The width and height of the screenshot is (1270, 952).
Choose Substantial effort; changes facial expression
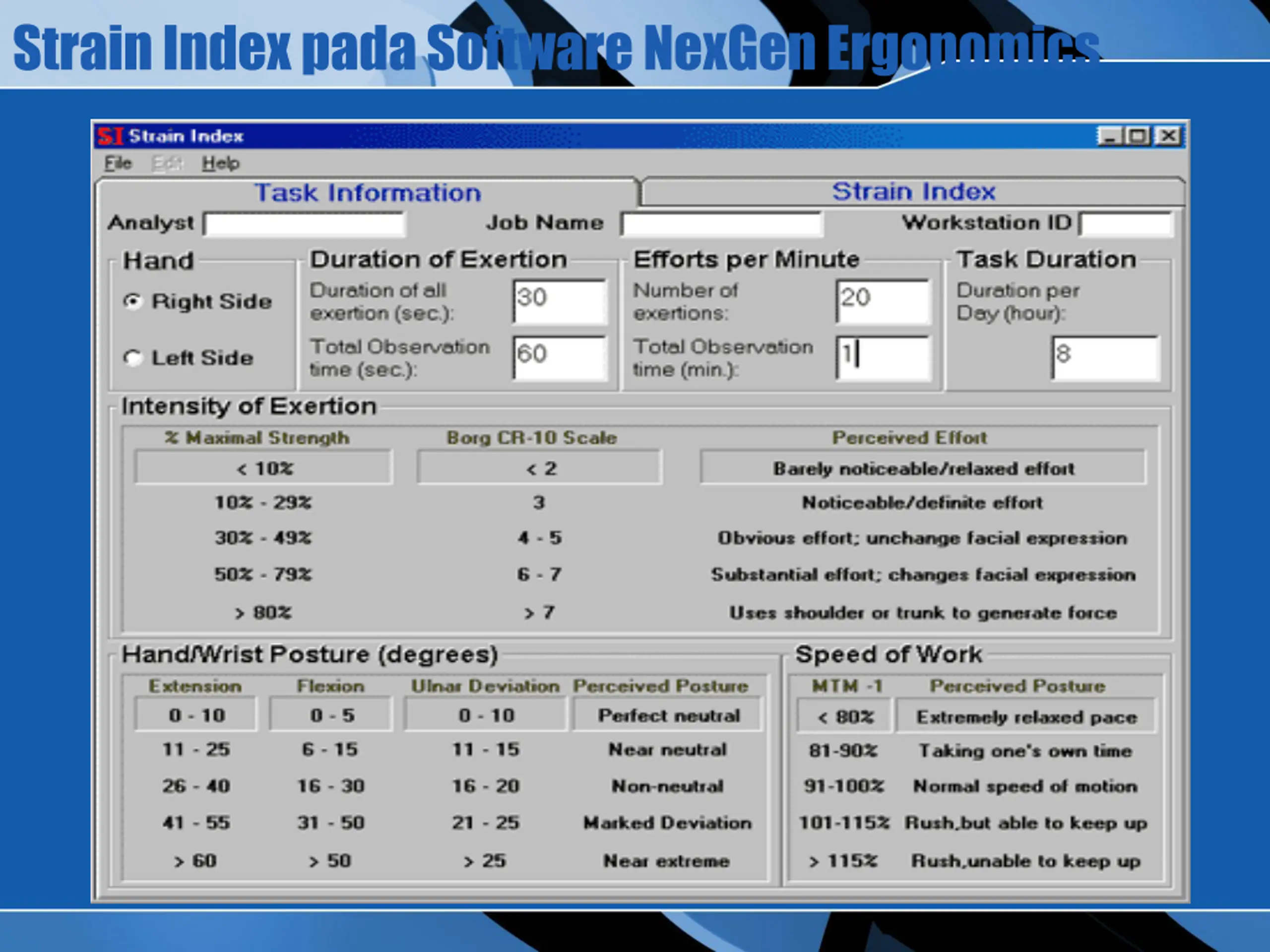coord(923,574)
